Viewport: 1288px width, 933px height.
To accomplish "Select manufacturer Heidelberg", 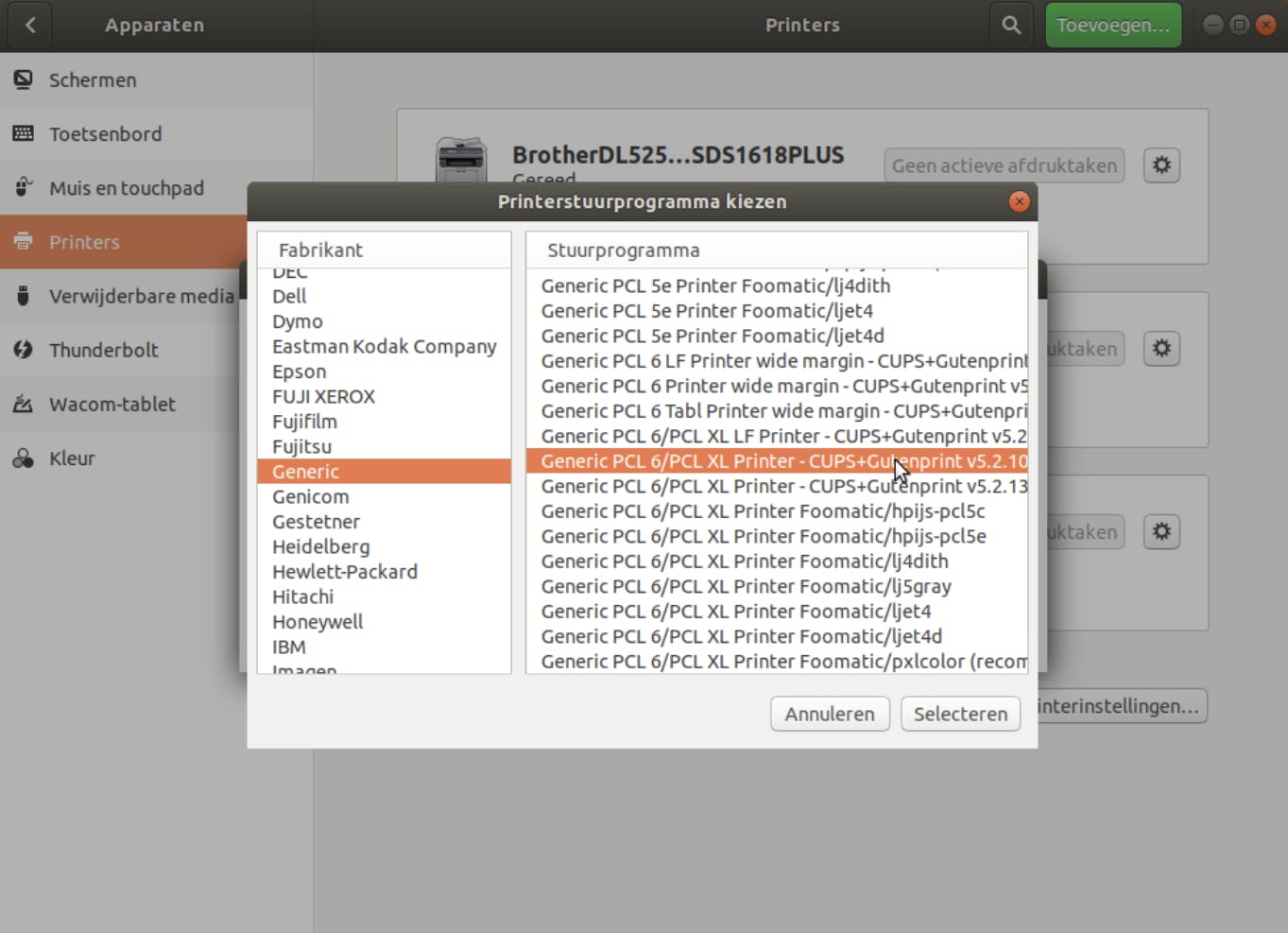I will (x=384, y=547).
